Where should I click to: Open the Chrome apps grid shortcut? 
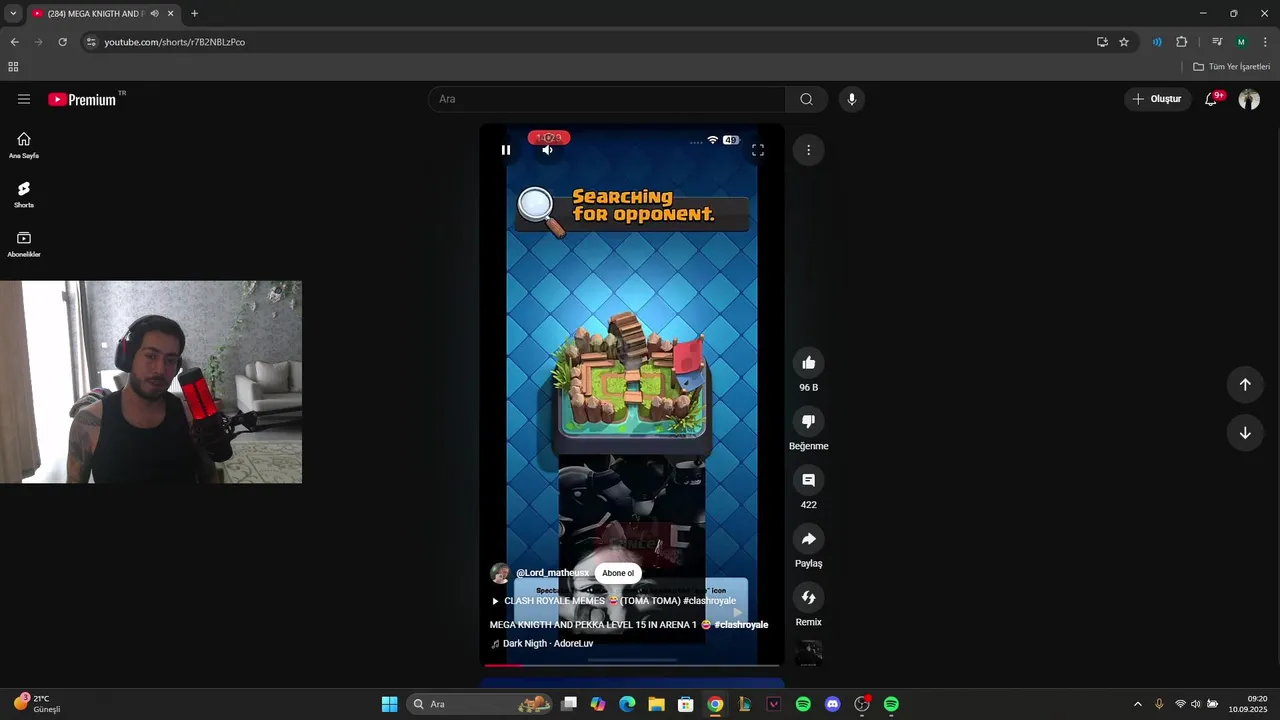tap(13, 67)
